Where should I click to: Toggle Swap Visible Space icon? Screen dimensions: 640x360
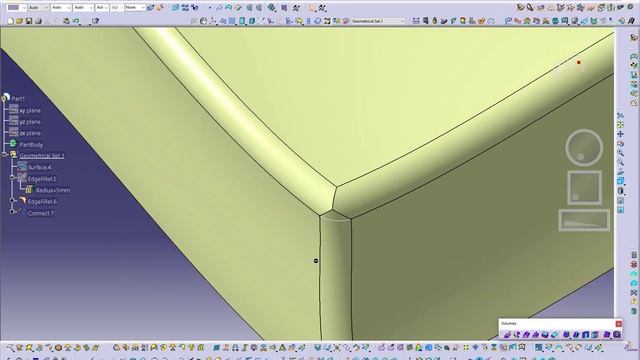[x=620, y=210]
